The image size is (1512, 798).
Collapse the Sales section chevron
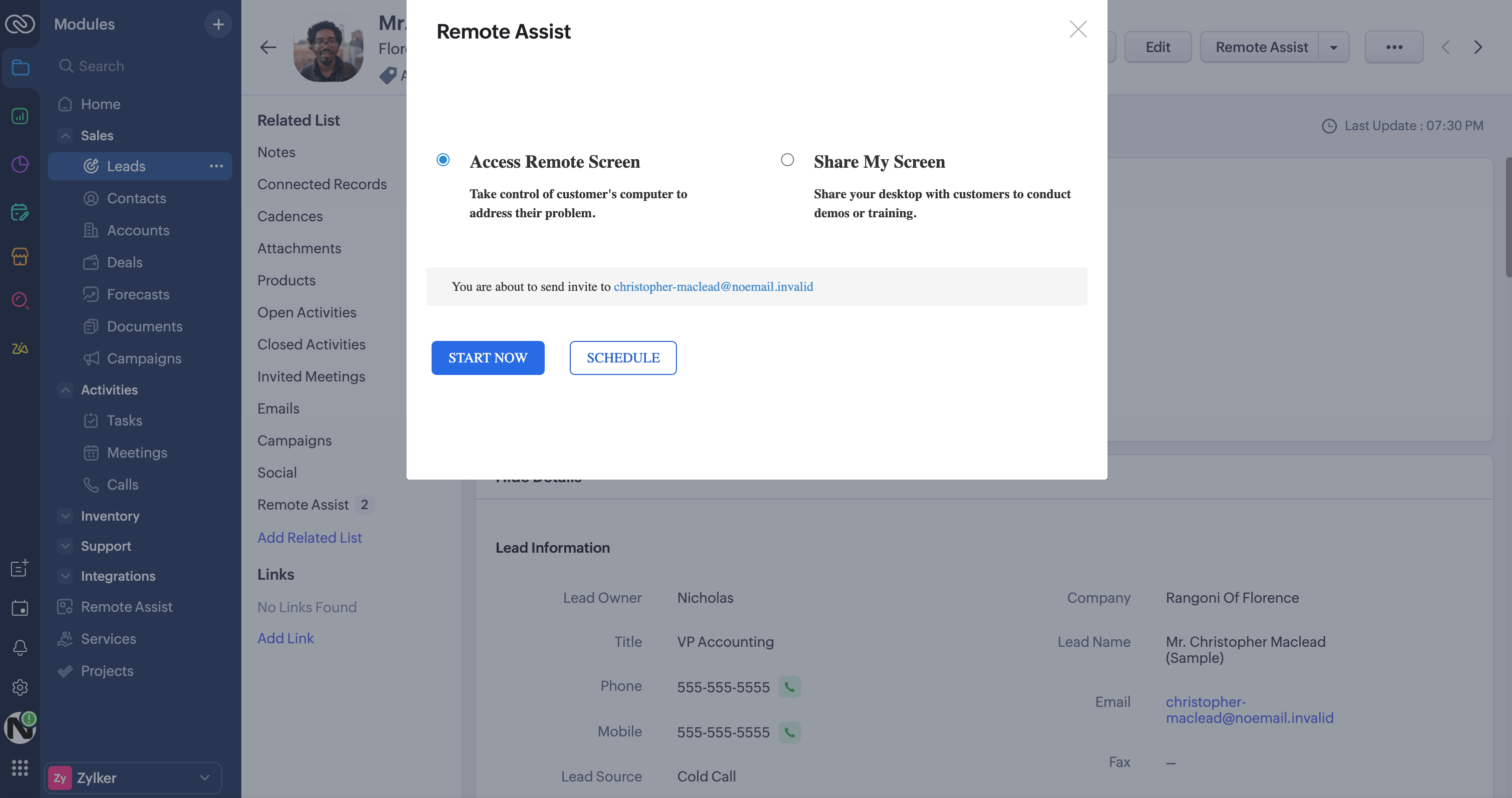pos(66,136)
